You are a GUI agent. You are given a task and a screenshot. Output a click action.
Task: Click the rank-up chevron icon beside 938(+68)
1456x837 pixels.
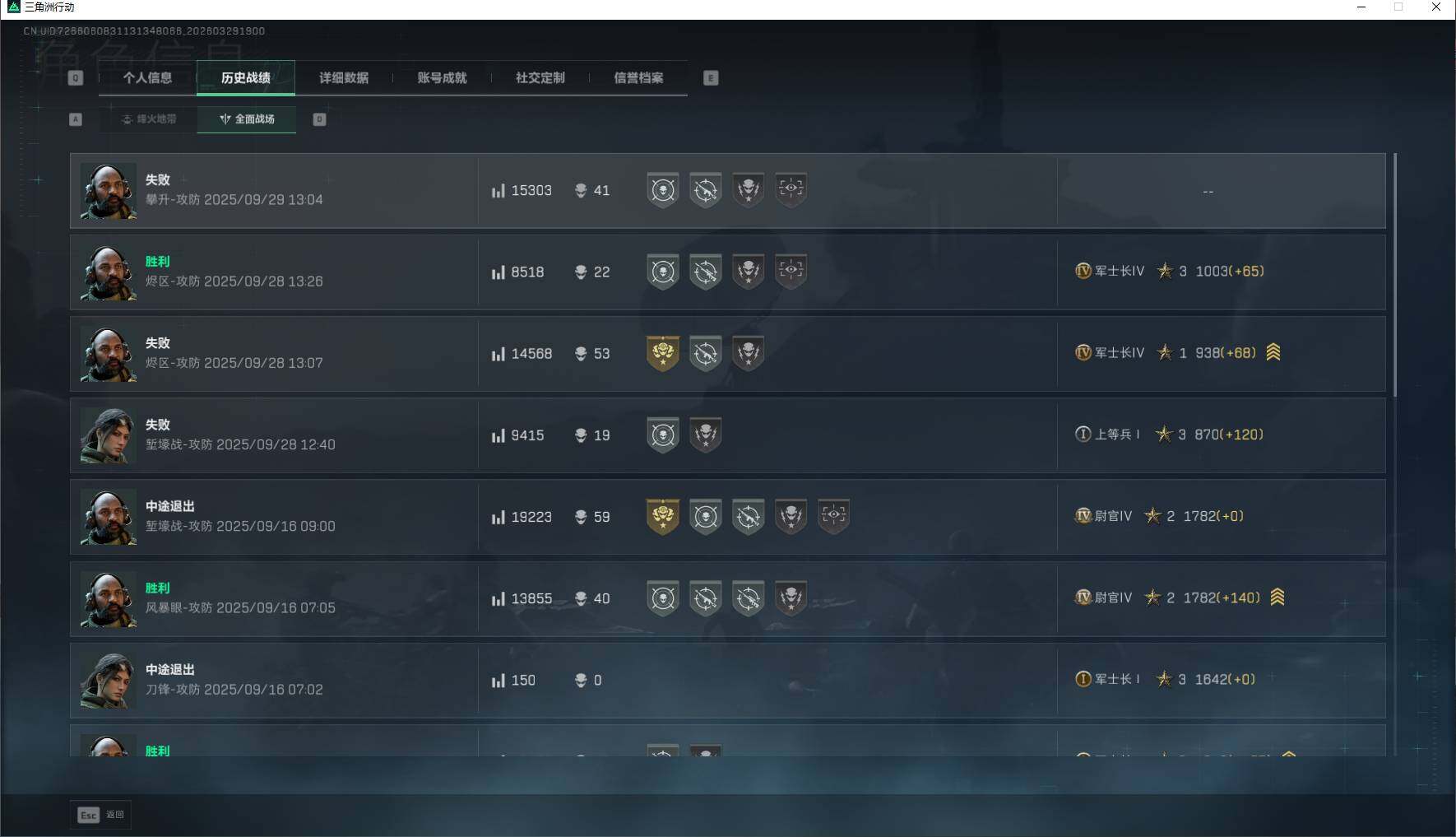click(1273, 352)
